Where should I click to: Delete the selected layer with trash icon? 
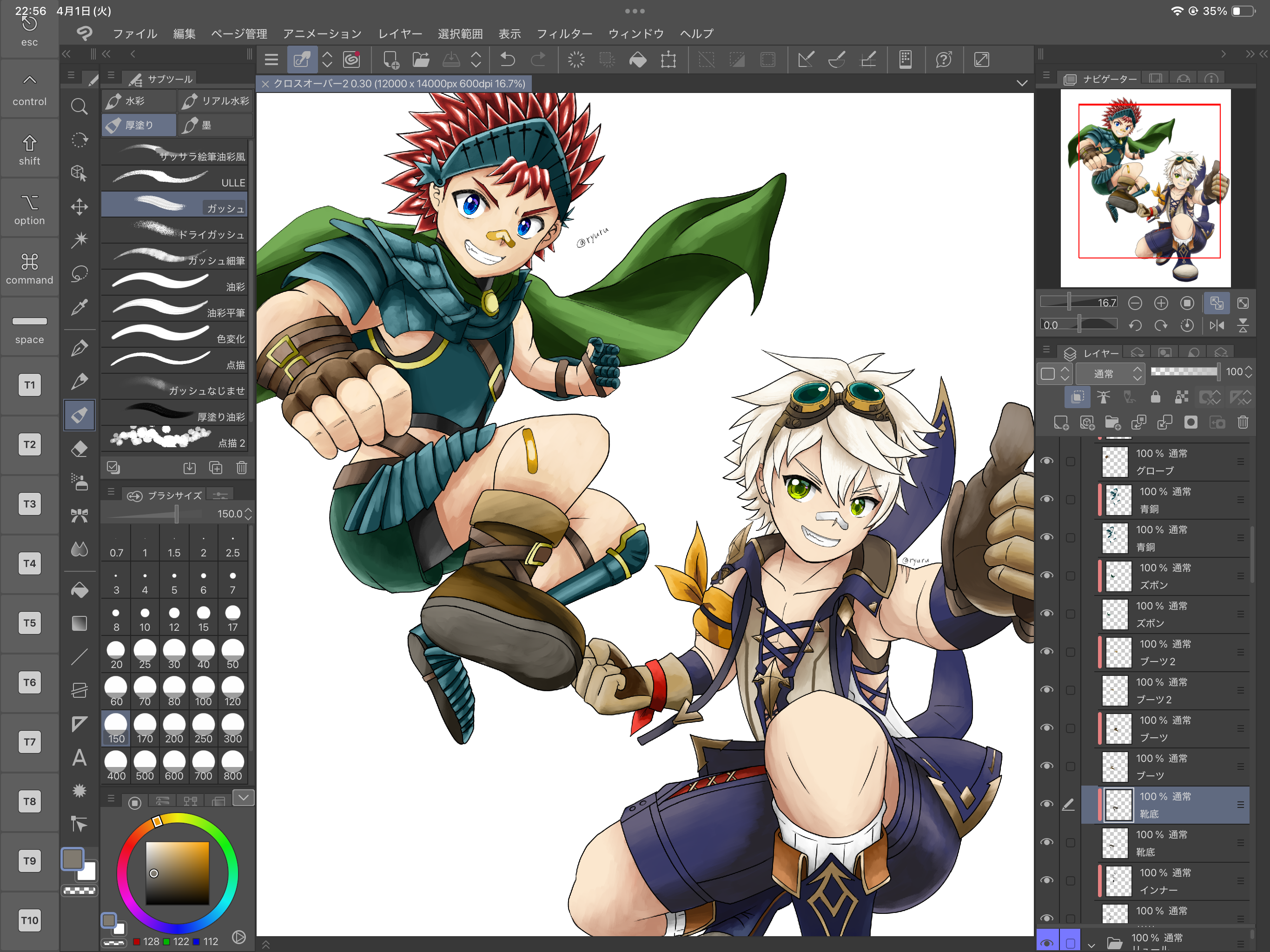[x=1243, y=423]
